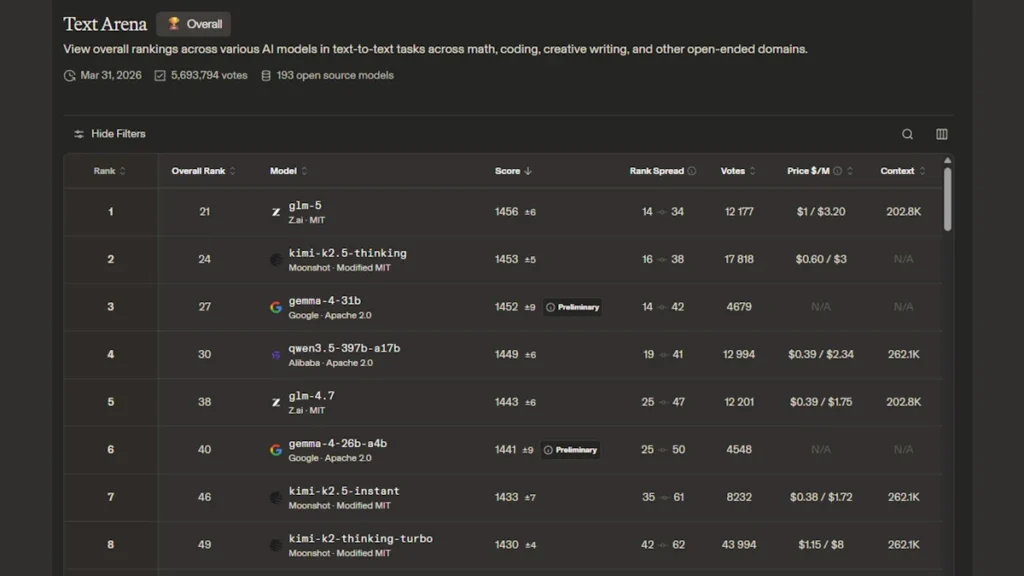The image size is (1024, 576).
Task: Open the qwen3.5-397b-a17b model link
Action: point(344,349)
